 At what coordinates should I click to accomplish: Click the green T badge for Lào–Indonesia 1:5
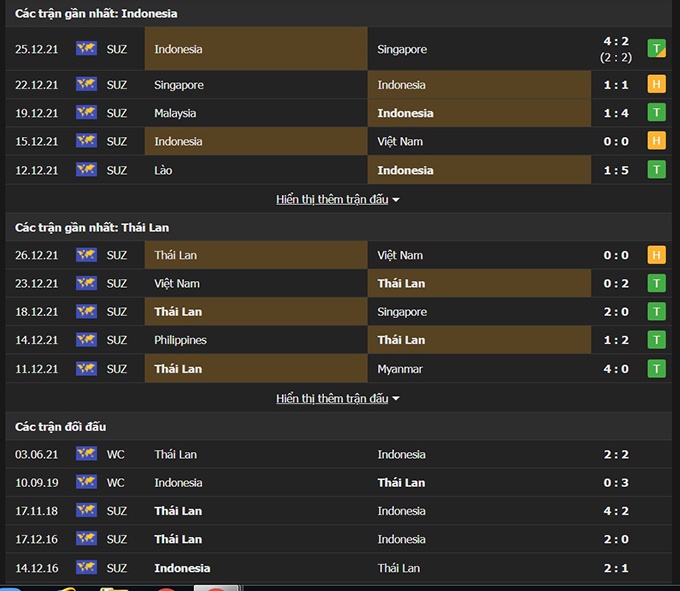click(656, 170)
